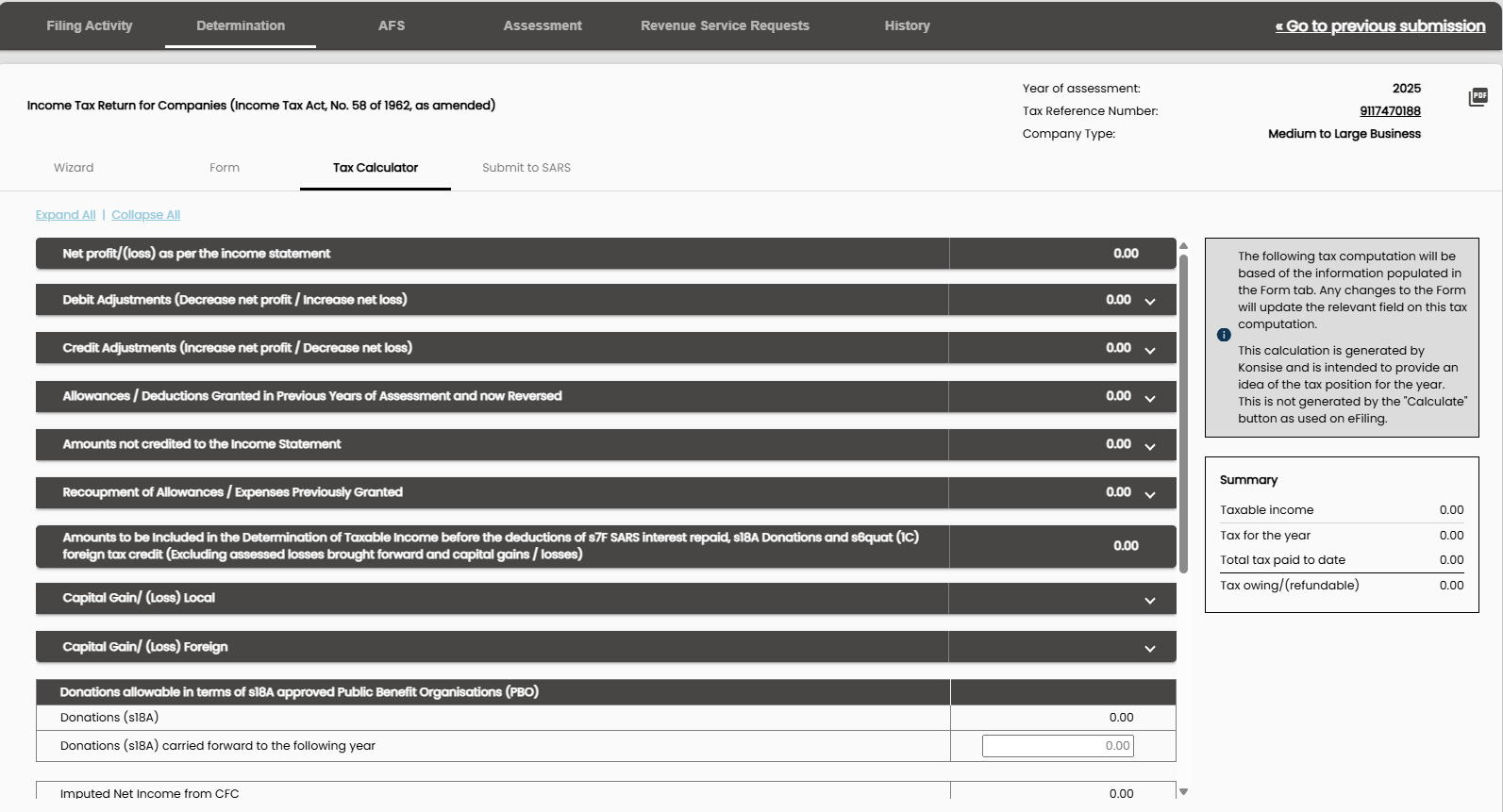Click the scrollbar up arrow
Screen dimensions: 1503x812
pos(1183,245)
